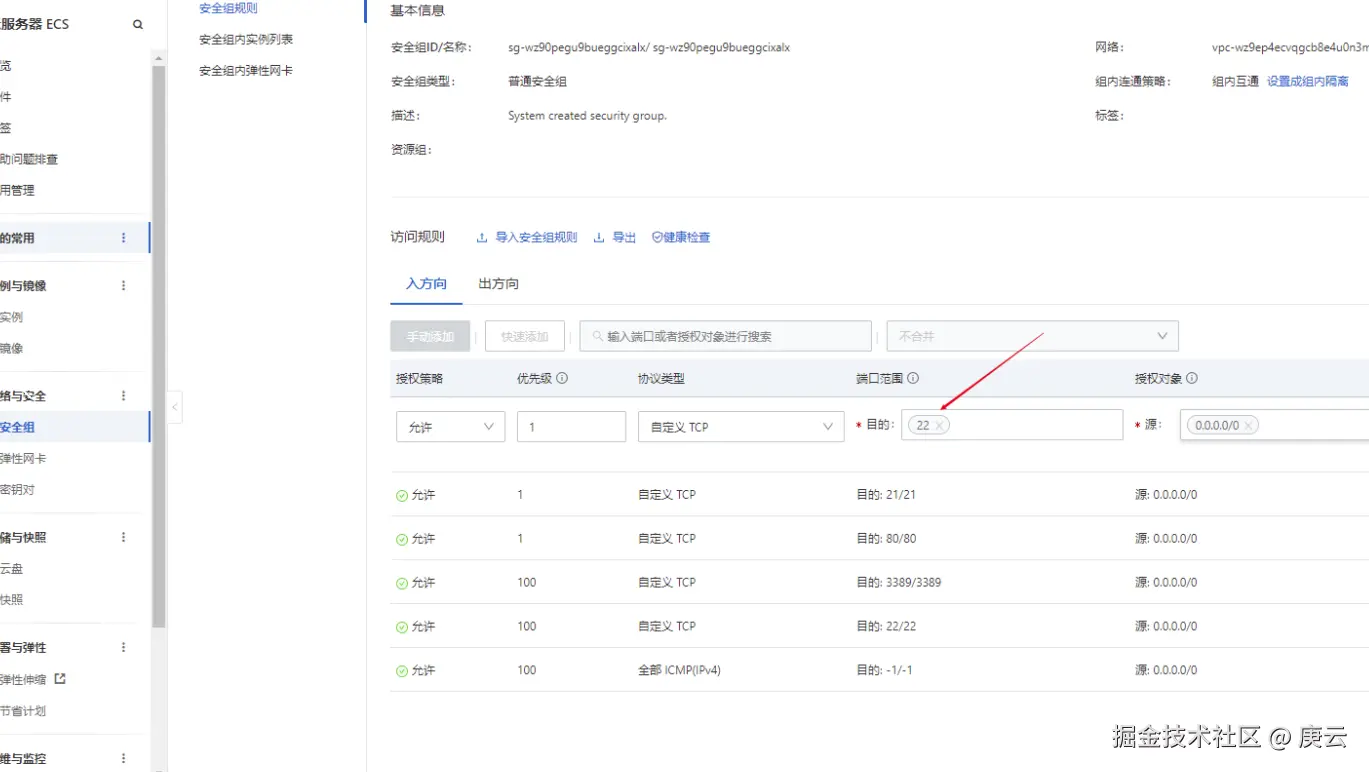Image resolution: width=1369 pixels, height=772 pixels.
Task: Switch to the 入方向 tab
Action: [426, 284]
